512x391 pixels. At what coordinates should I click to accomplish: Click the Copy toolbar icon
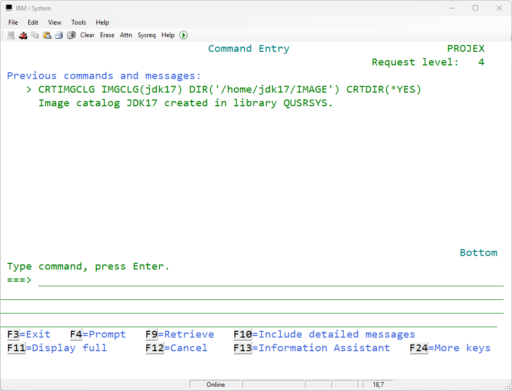35,35
